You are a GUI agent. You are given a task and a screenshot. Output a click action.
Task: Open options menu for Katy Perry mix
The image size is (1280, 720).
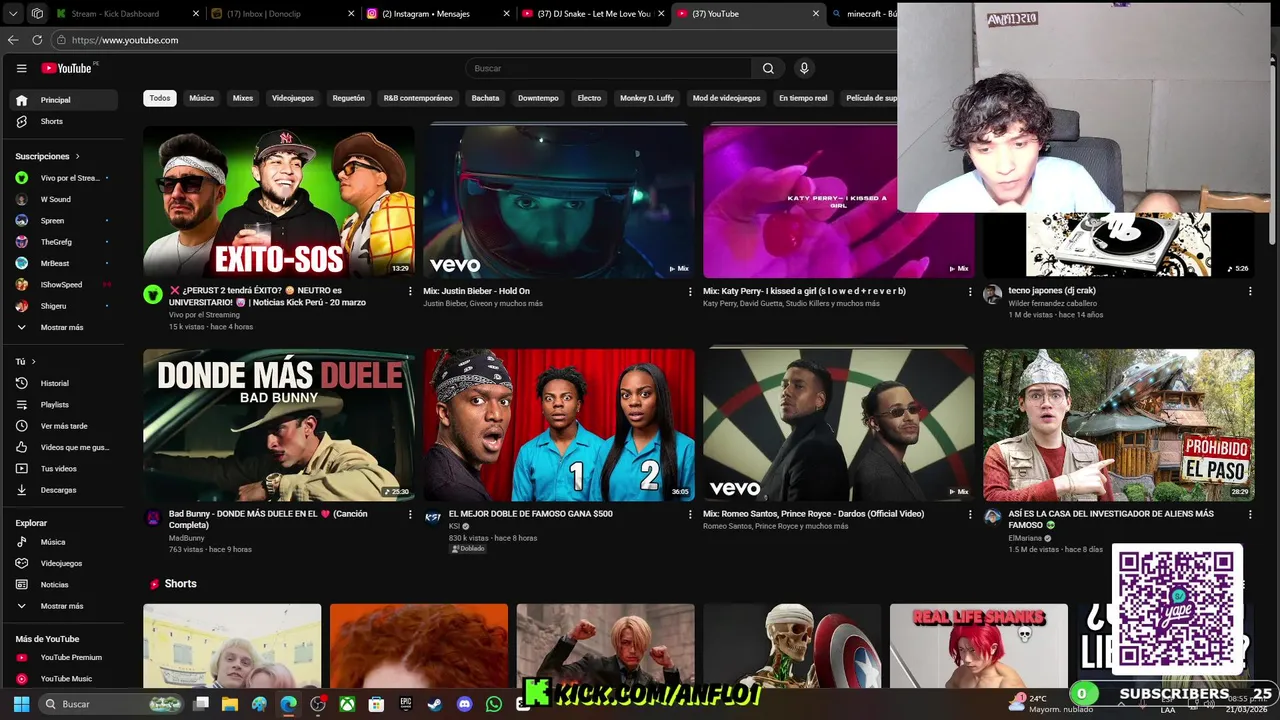tap(969, 291)
